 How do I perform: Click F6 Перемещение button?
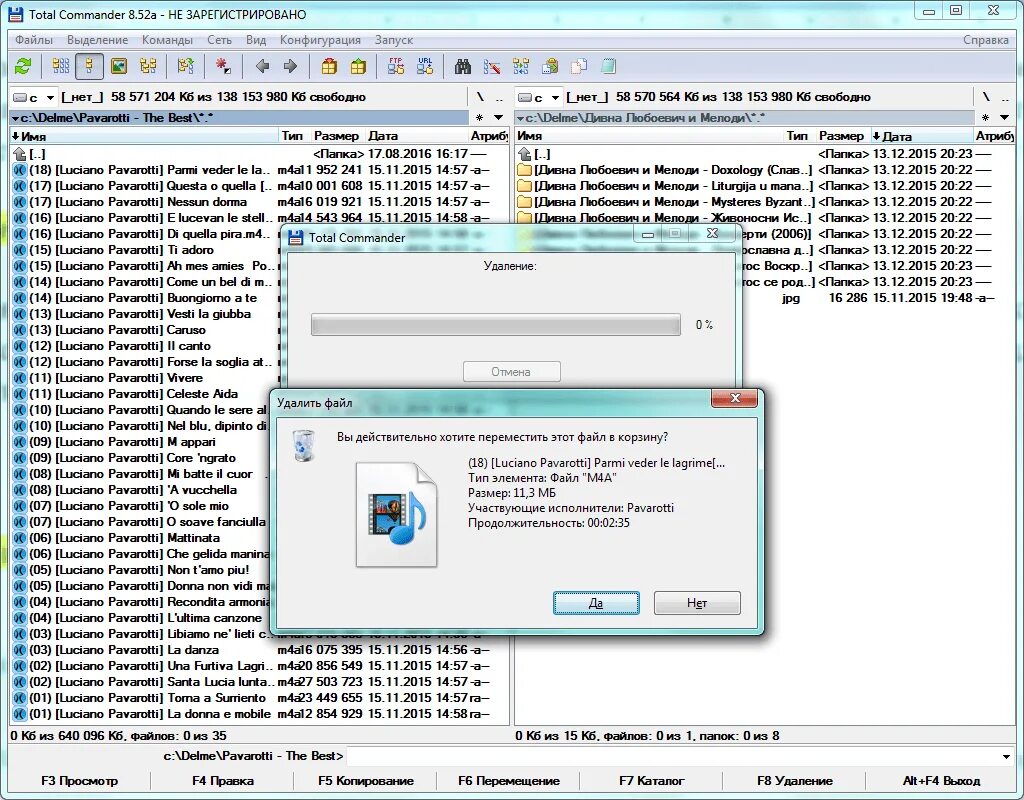pos(509,780)
